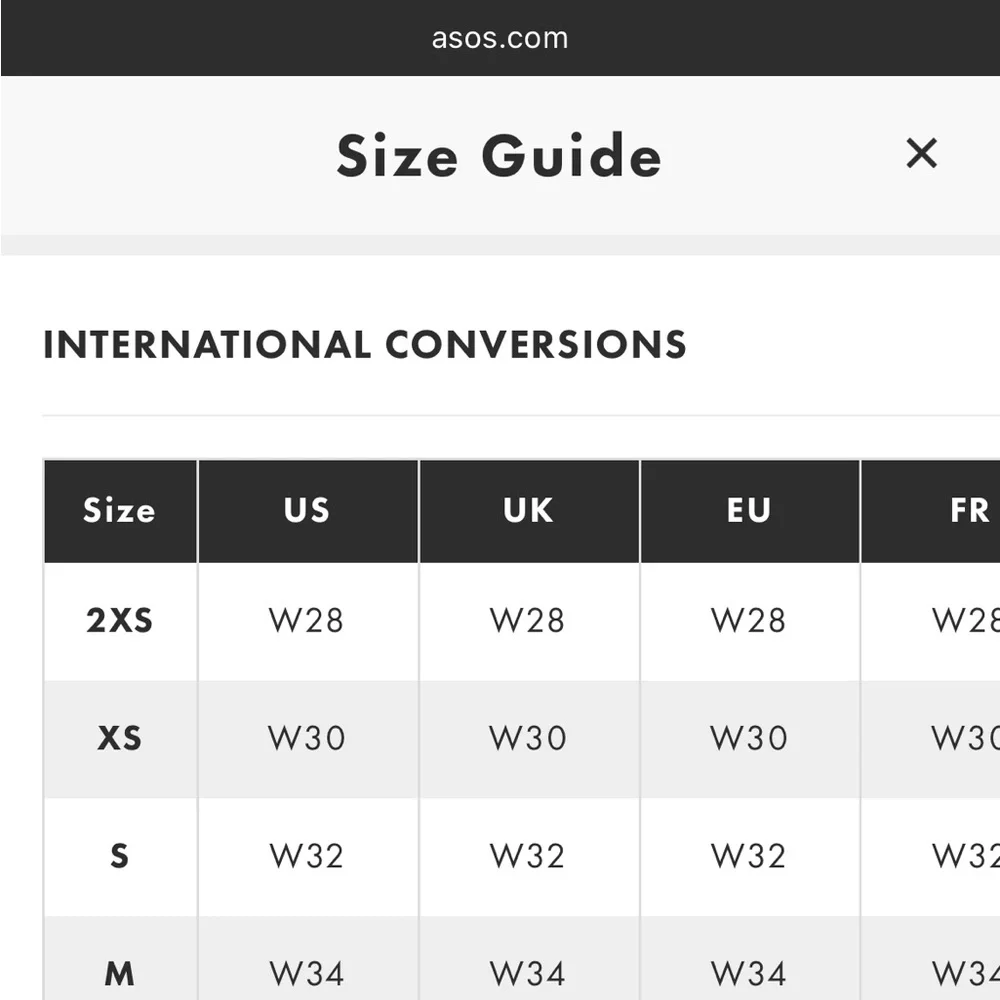Select the S row label
Image resolution: width=1000 pixels, height=1000 pixels.
coord(120,856)
